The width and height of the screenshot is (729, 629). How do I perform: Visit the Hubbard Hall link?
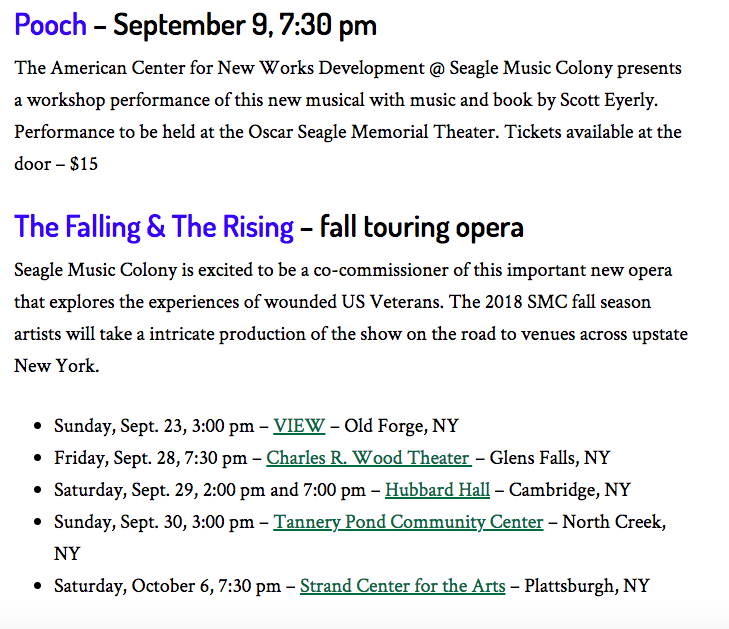tap(437, 490)
